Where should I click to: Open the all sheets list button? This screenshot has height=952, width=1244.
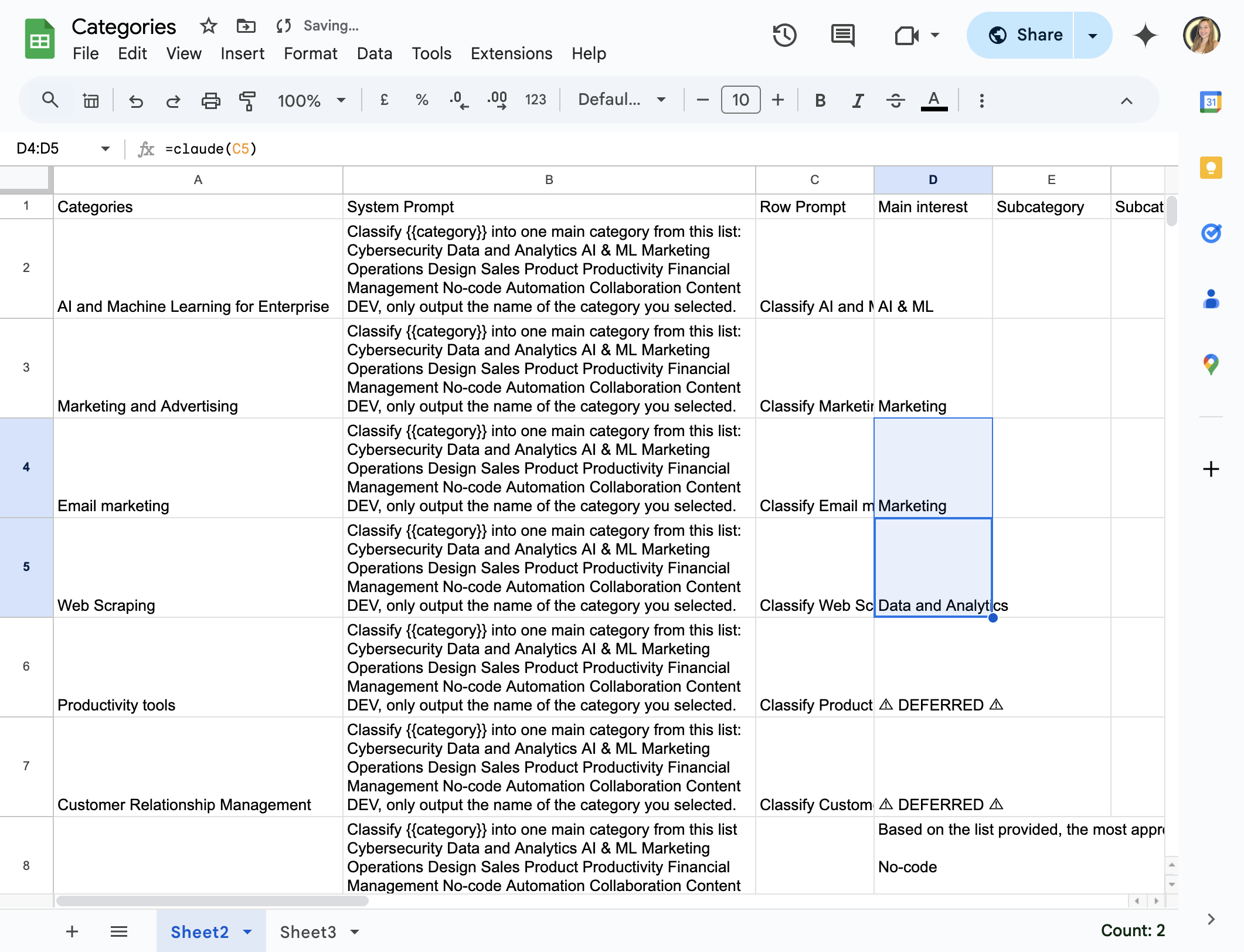(x=119, y=931)
